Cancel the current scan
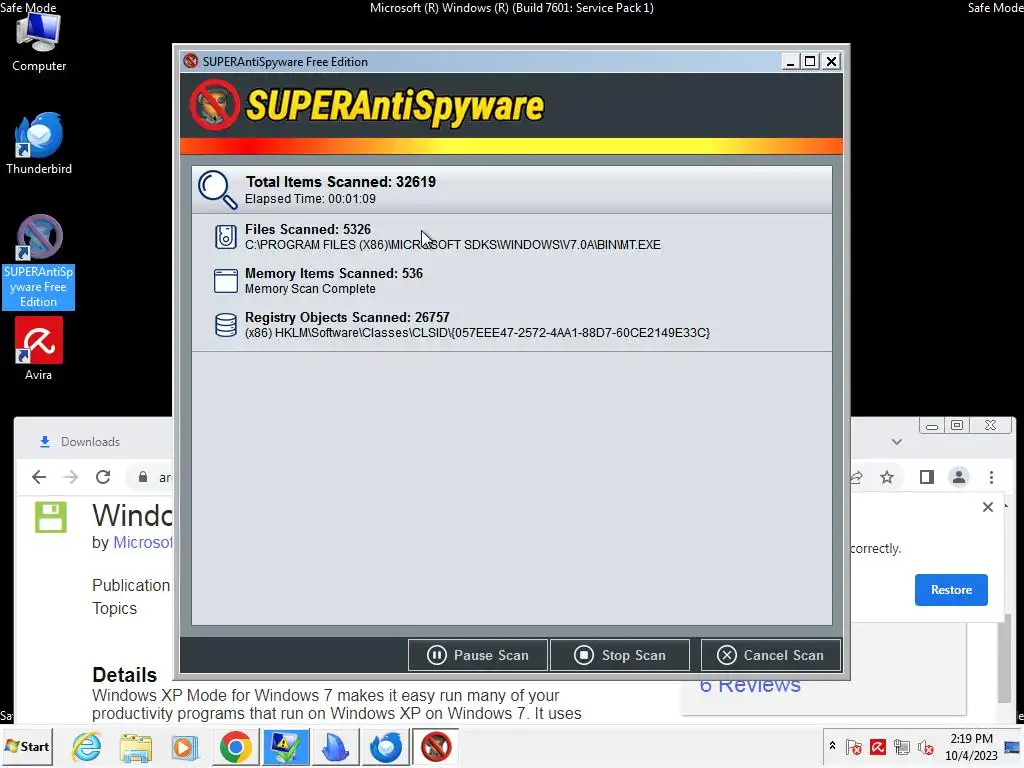 771,655
